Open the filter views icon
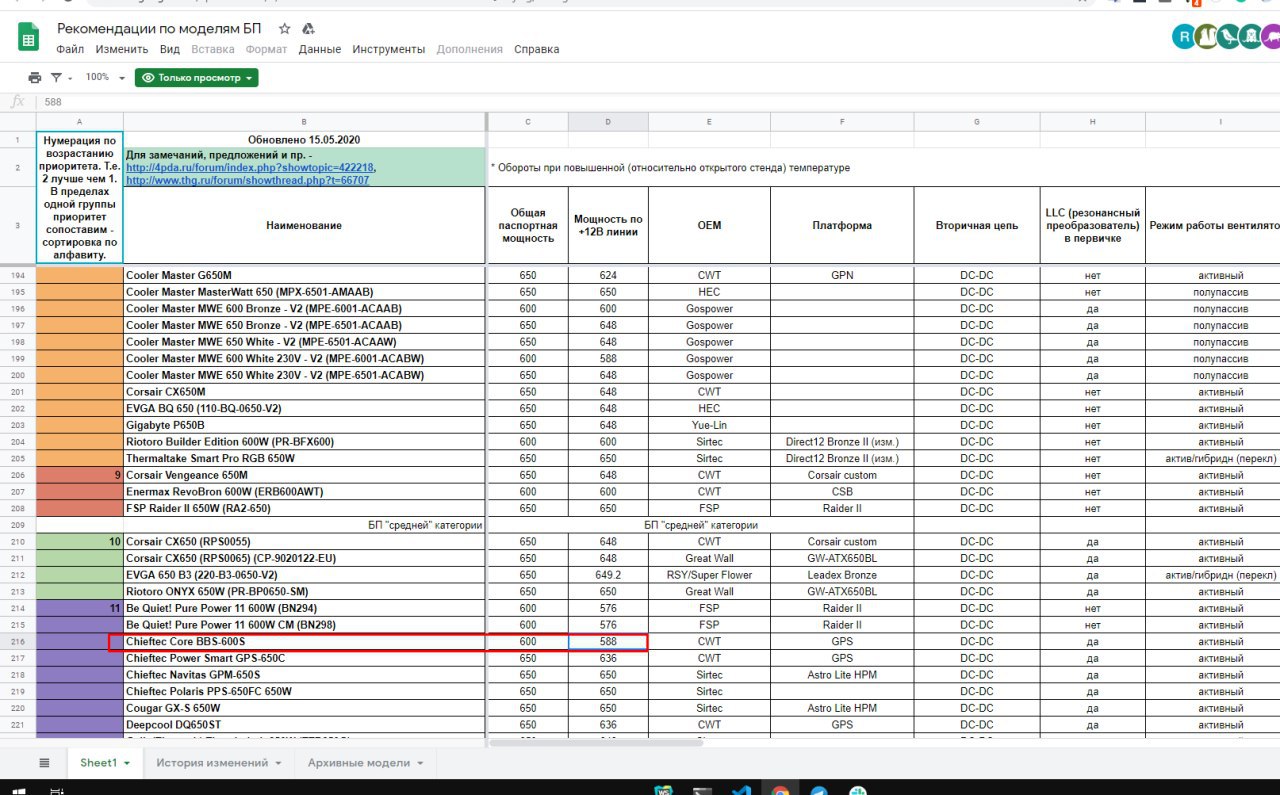The height and width of the screenshot is (795, 1280). coord(57,77)
